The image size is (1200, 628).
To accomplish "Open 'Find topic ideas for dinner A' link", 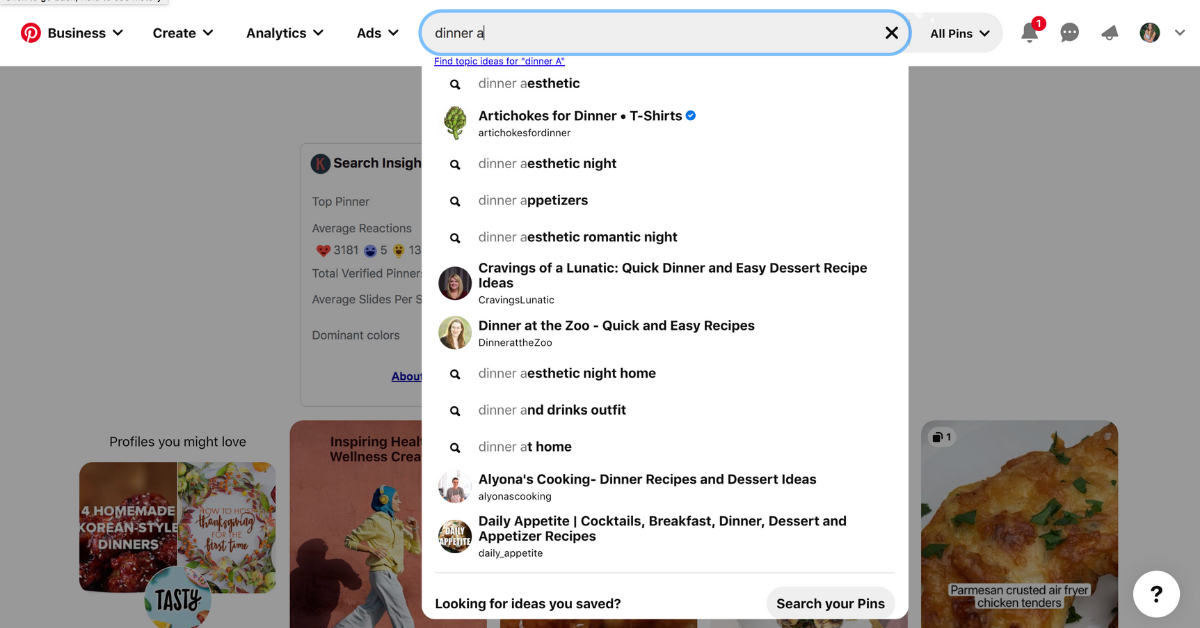I will pos(499,61).
